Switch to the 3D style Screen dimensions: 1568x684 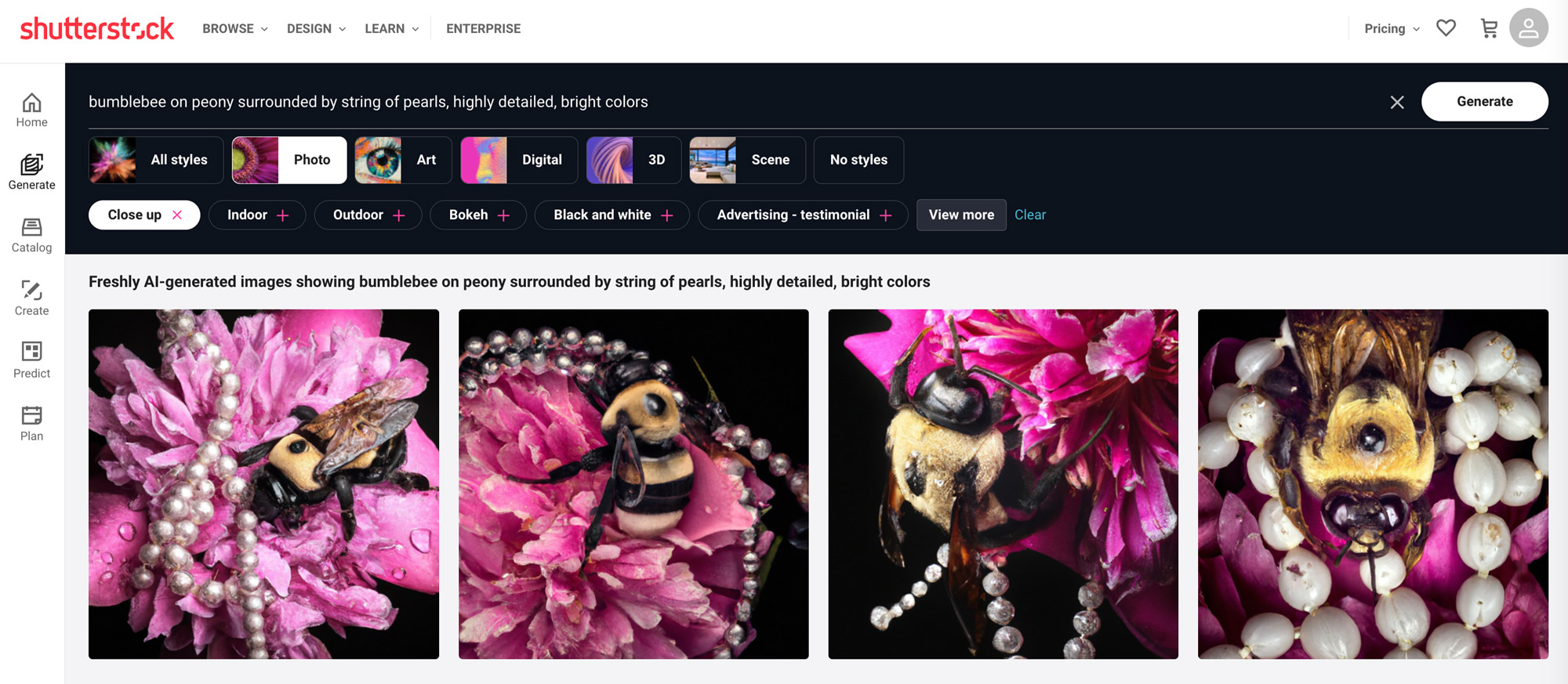(x=633, y=160)
